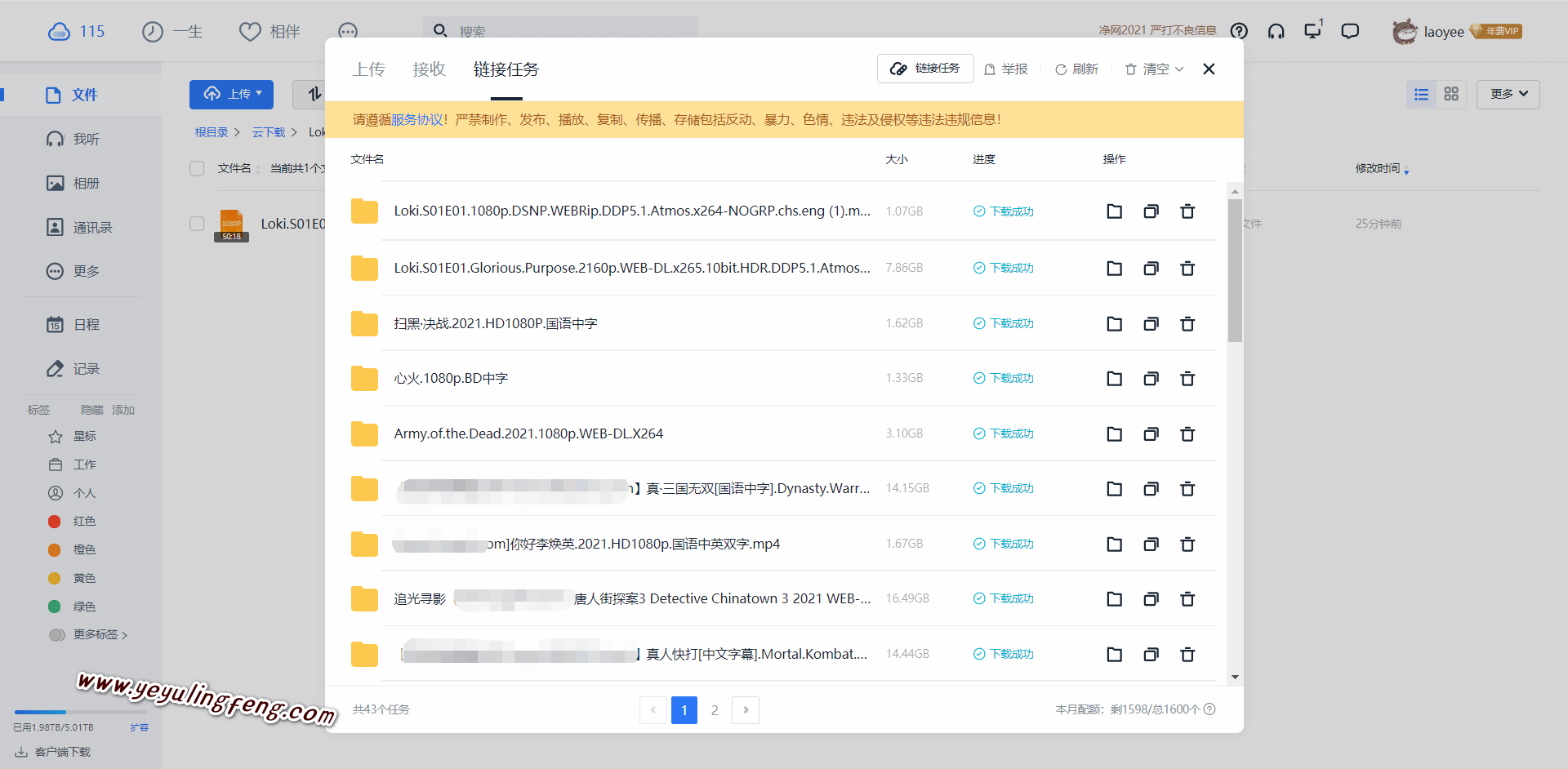Tick the checkbox for the Loki.S01E0 video file
This screenshot has width=1568, height=769.
tap(197, 223)
